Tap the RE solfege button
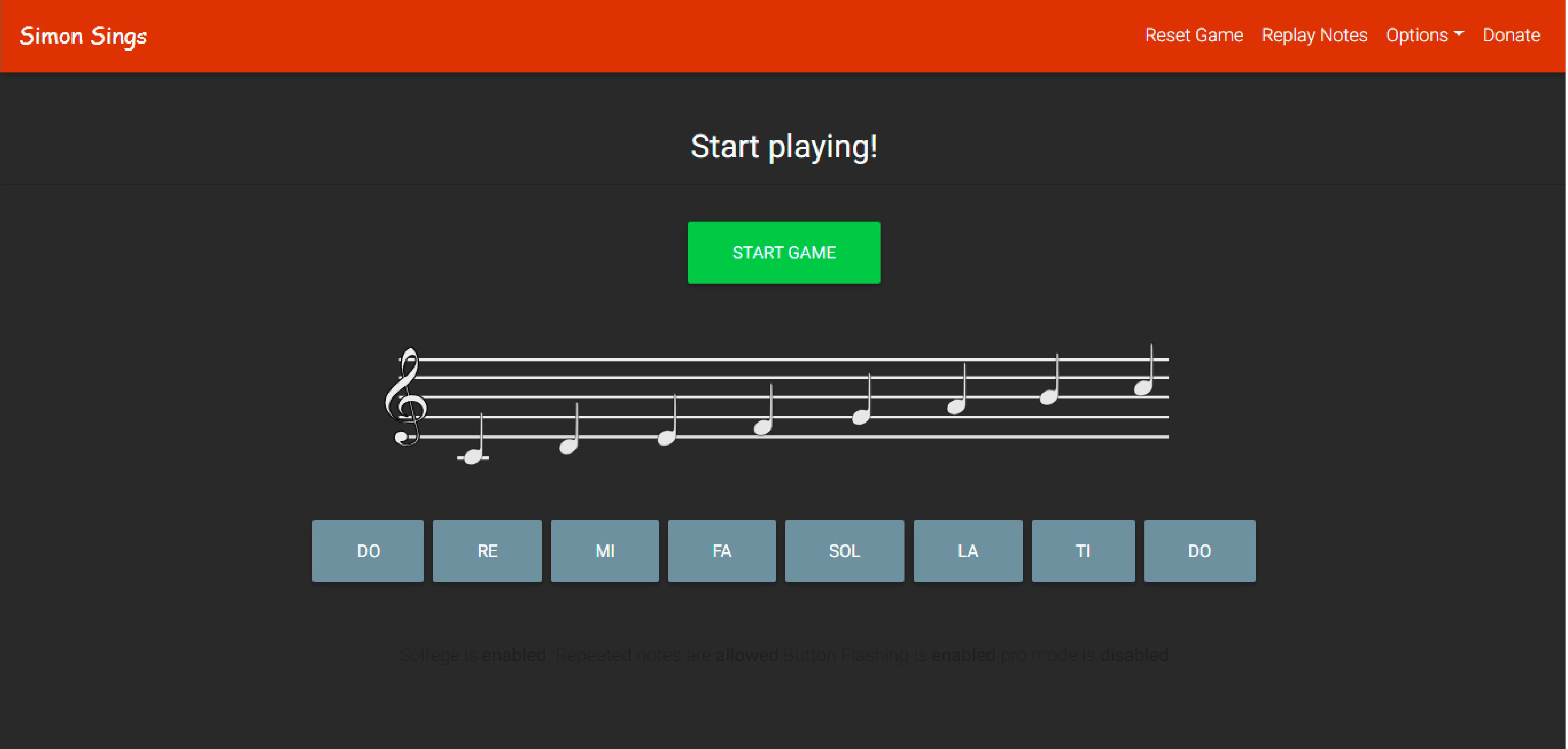This screenshot has height=749, width=1568. coord(487,551)
